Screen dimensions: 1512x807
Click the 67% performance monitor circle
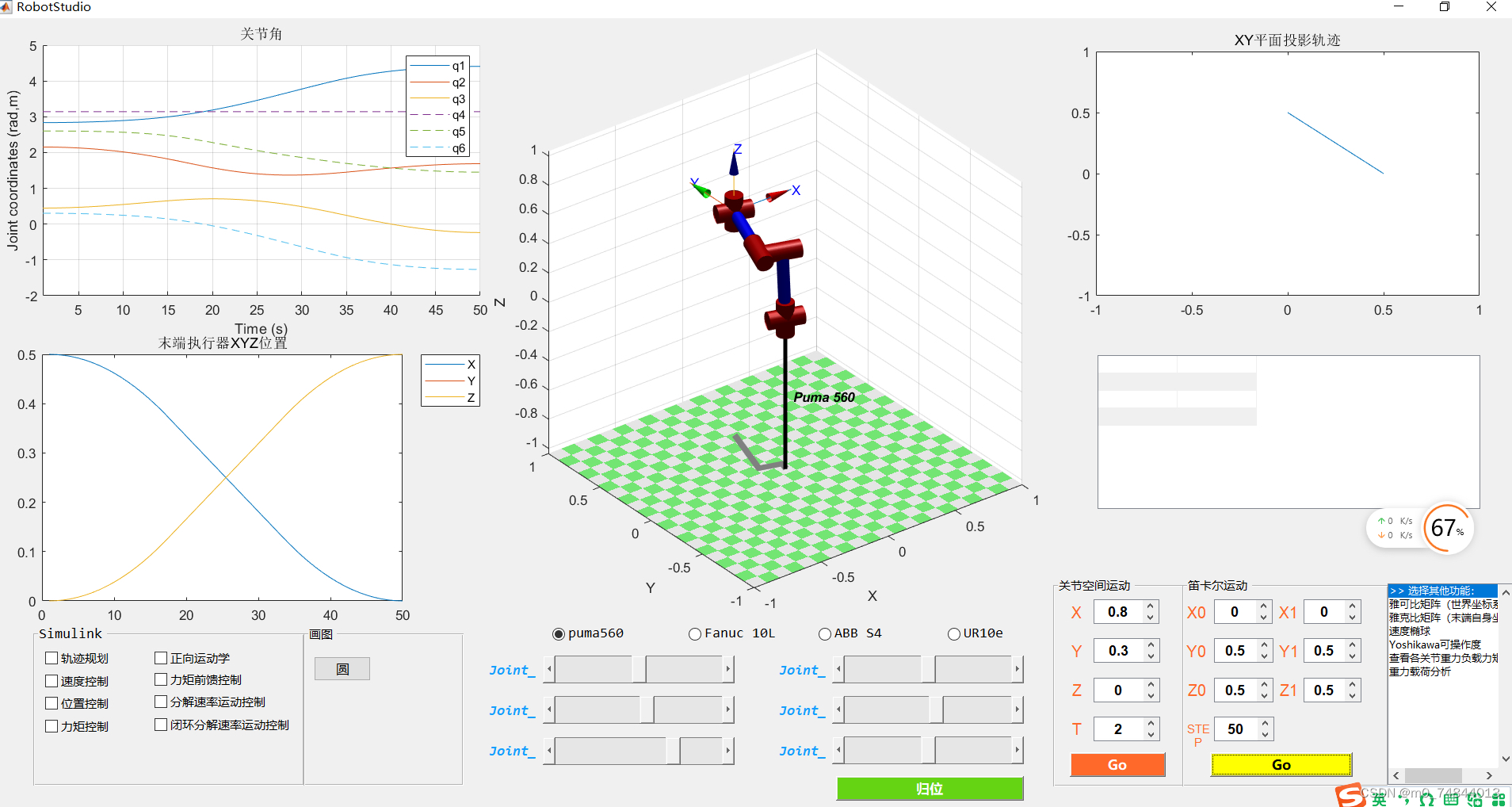tap(1448, 528)
